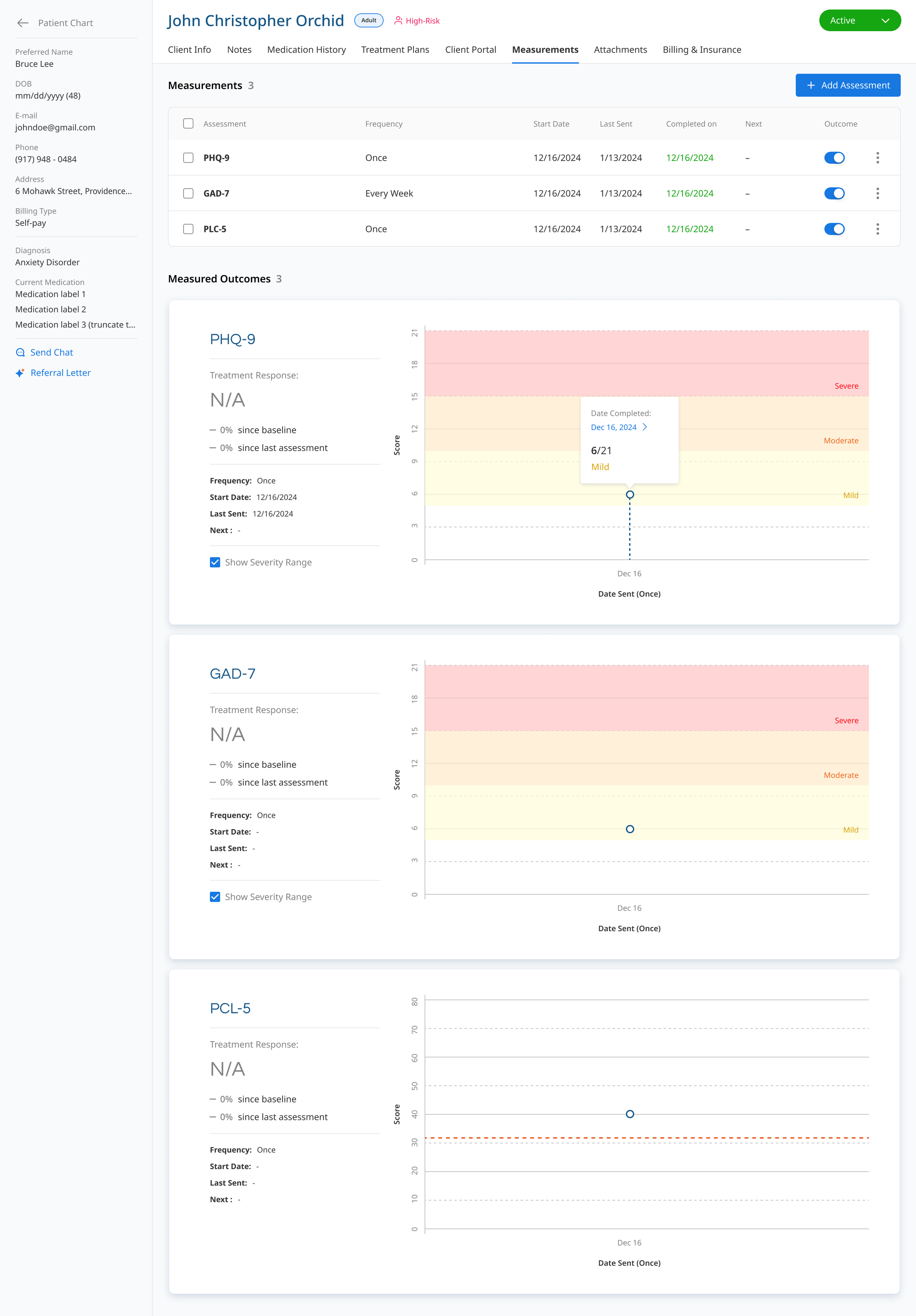Toggle the PLC-5 outcome switch
The image size is (916, 1316).
coord(834,229)
